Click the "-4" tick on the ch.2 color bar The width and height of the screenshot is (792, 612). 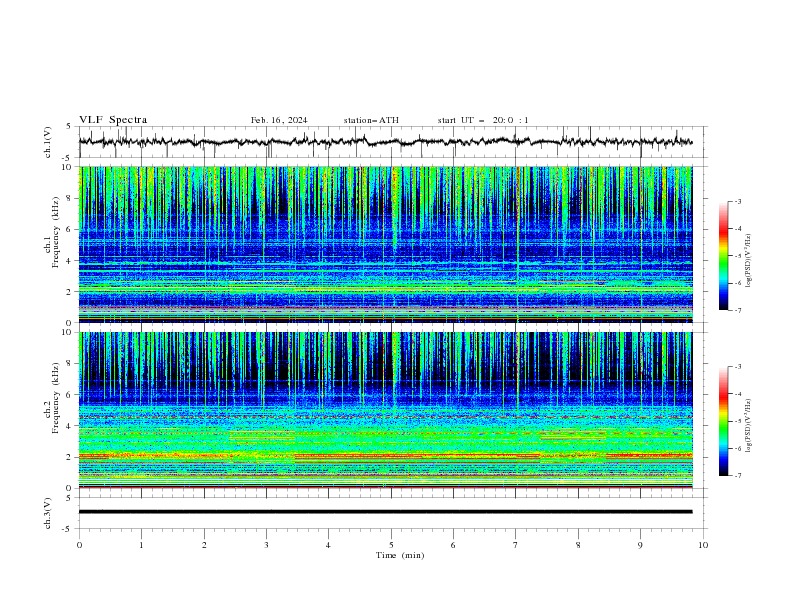(737, 394)
